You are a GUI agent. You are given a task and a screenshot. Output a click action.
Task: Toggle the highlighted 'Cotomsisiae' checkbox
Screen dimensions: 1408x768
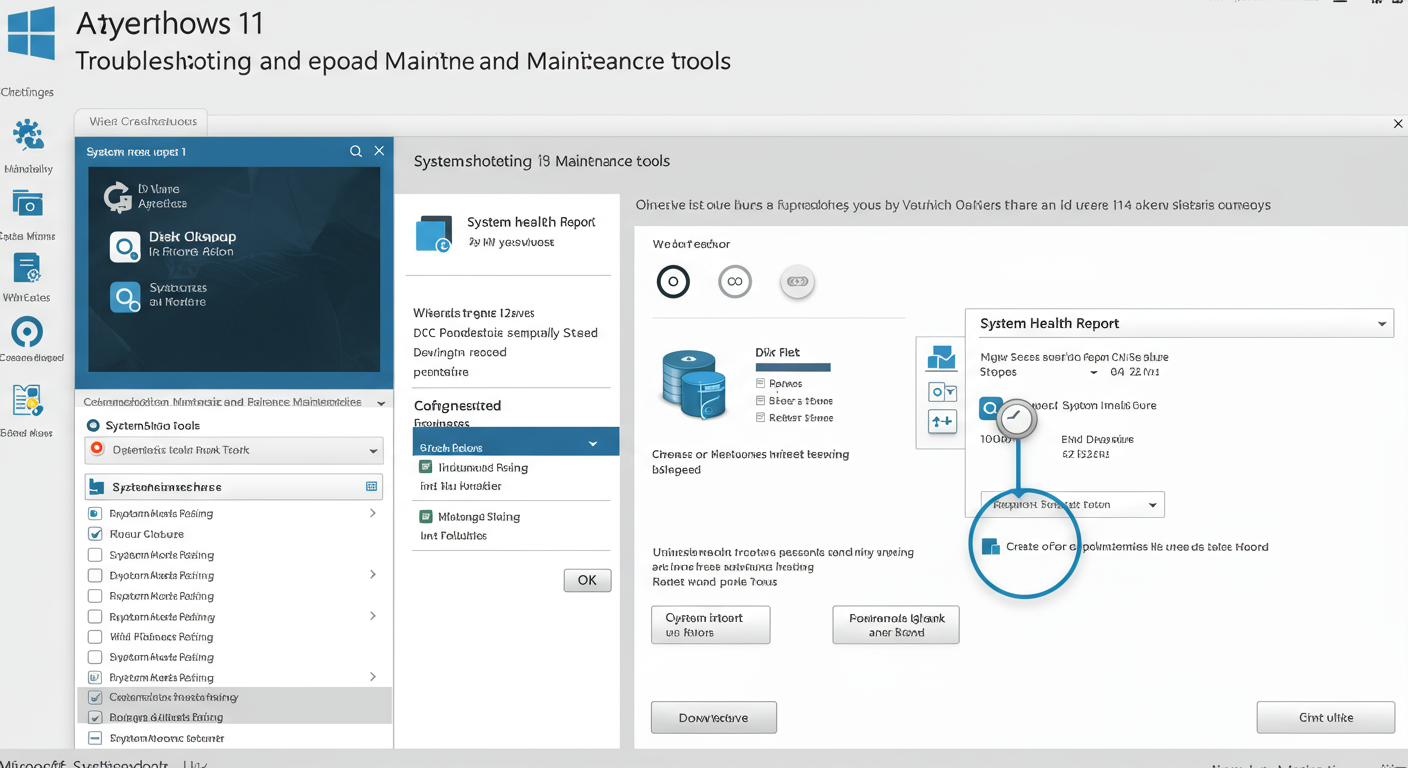pyautogui.click(x=95, y=697)
